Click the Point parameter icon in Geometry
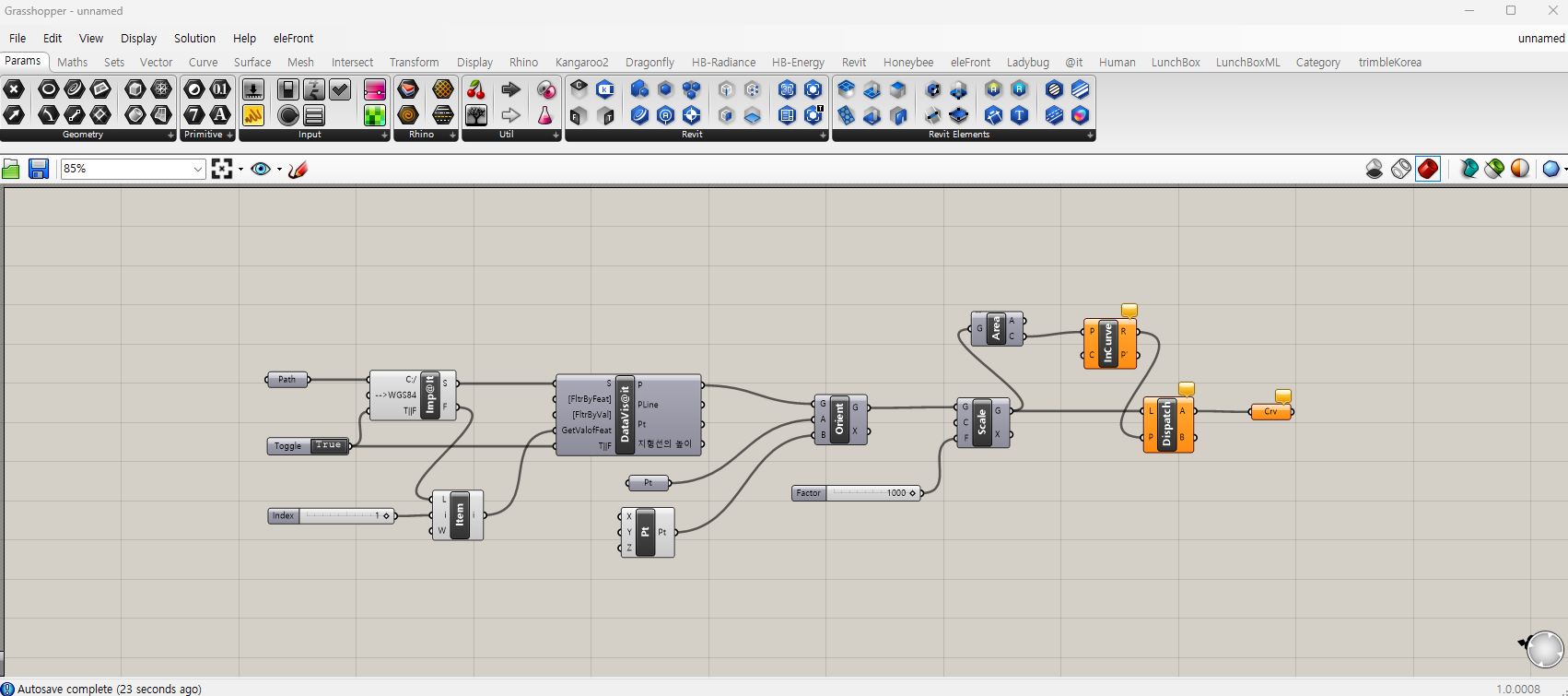Image resolution: width=1568 pixels, height=696 pixels. pyautogui.click(x=14, y=89)
